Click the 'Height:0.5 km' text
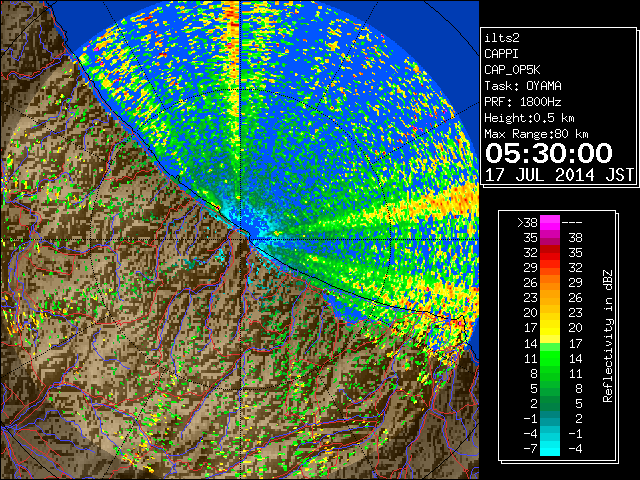 [x=529, y=118]
